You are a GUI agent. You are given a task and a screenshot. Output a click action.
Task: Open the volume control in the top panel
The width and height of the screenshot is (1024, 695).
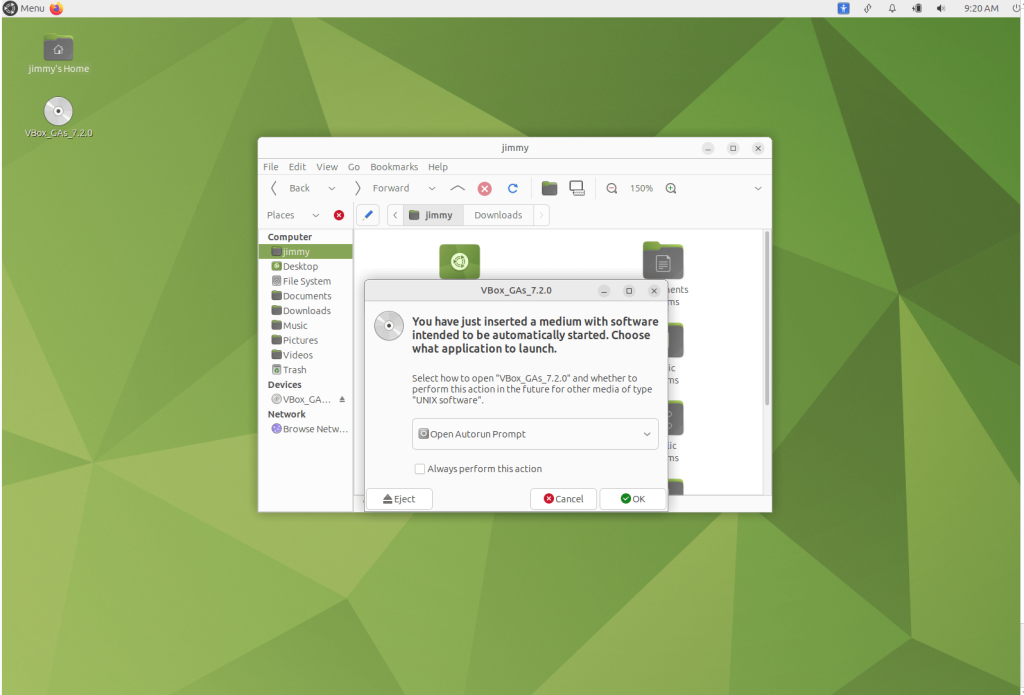point(940,8)
